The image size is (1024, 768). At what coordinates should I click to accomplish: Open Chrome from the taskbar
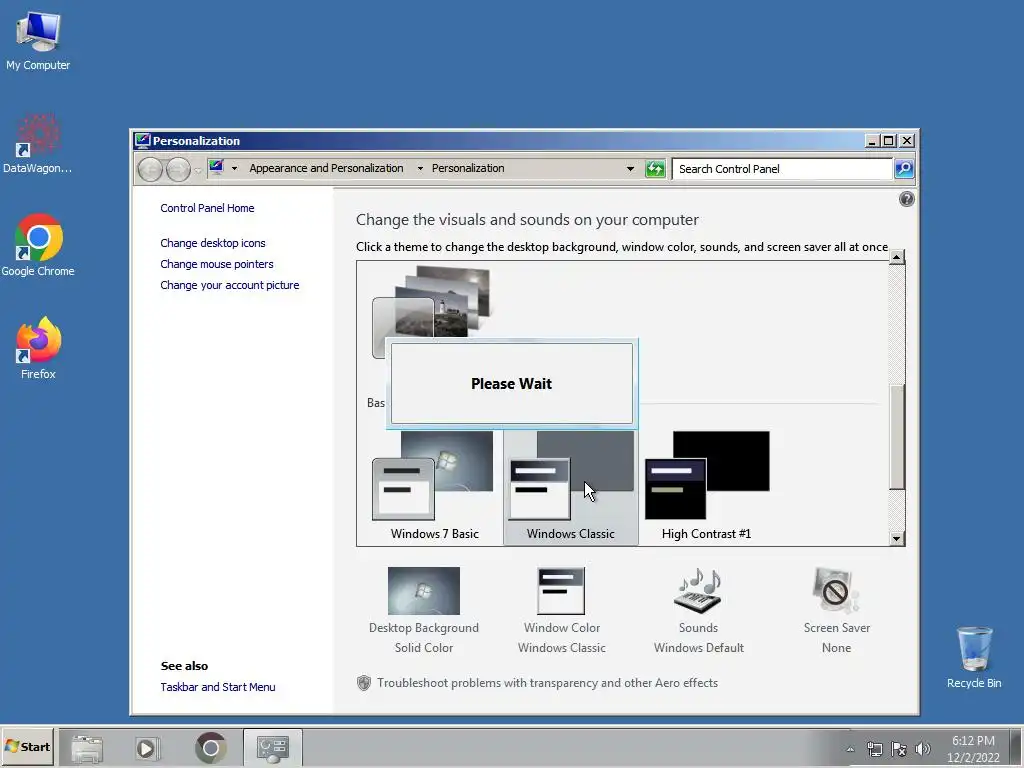coord(210,748)
